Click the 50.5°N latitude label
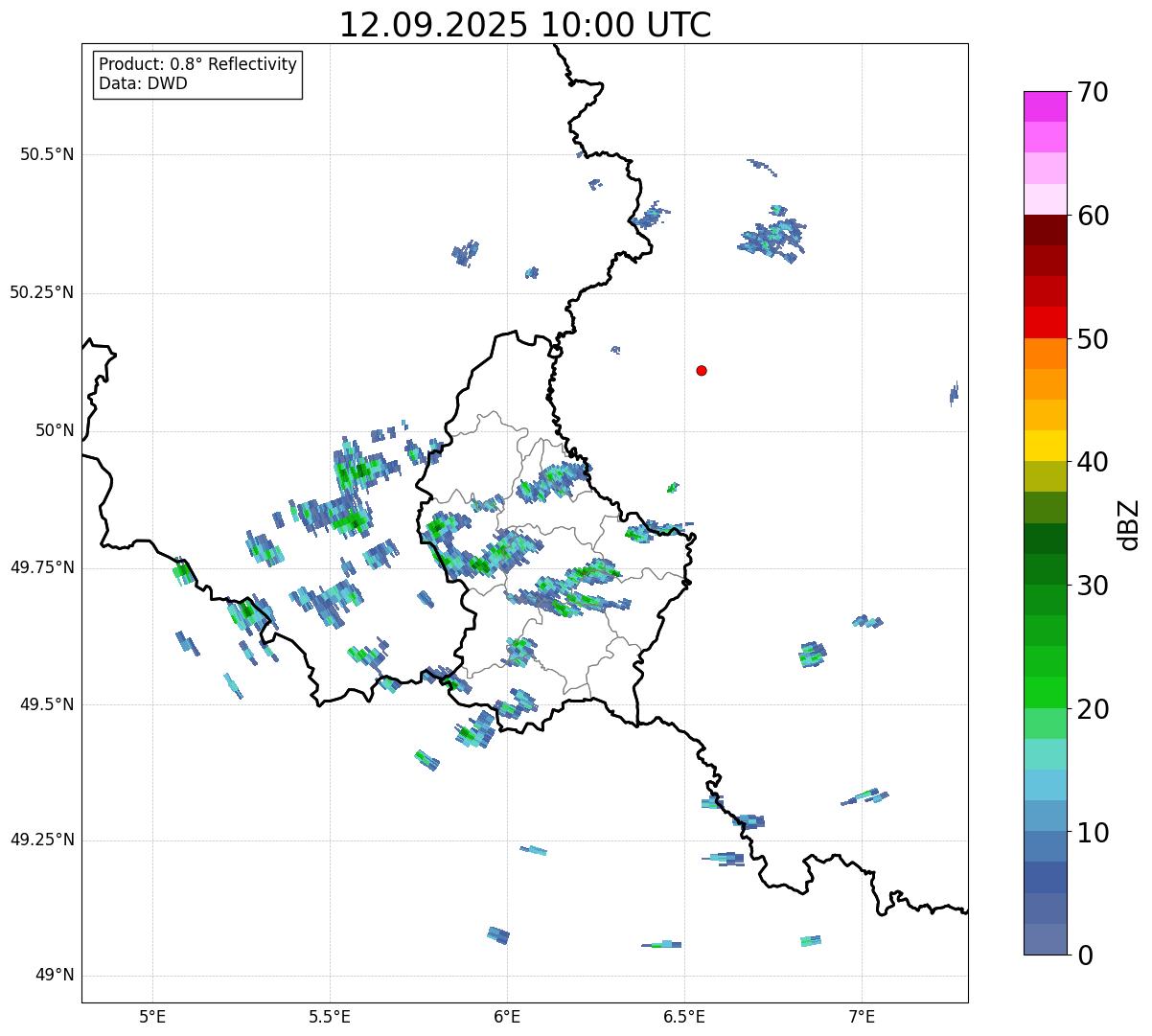The height and width of the screenshot is (1036, 1152). (x=47, y=155)
